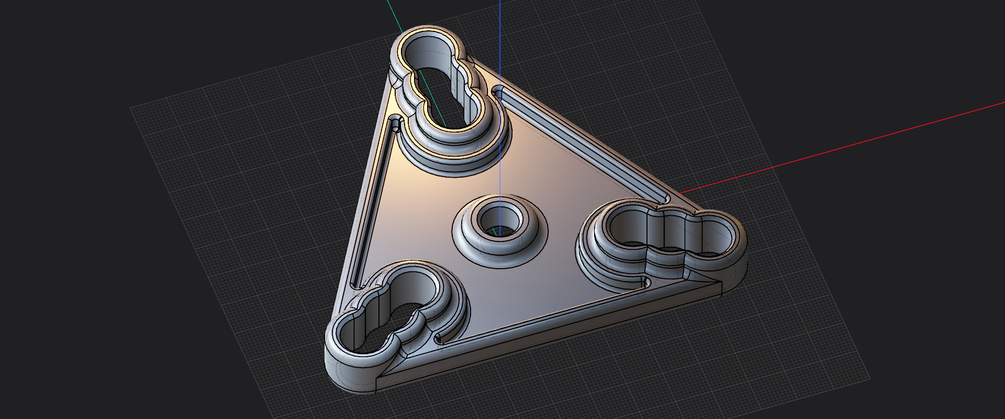
Task: Click the red X axis line
Action: coord(841,146)
